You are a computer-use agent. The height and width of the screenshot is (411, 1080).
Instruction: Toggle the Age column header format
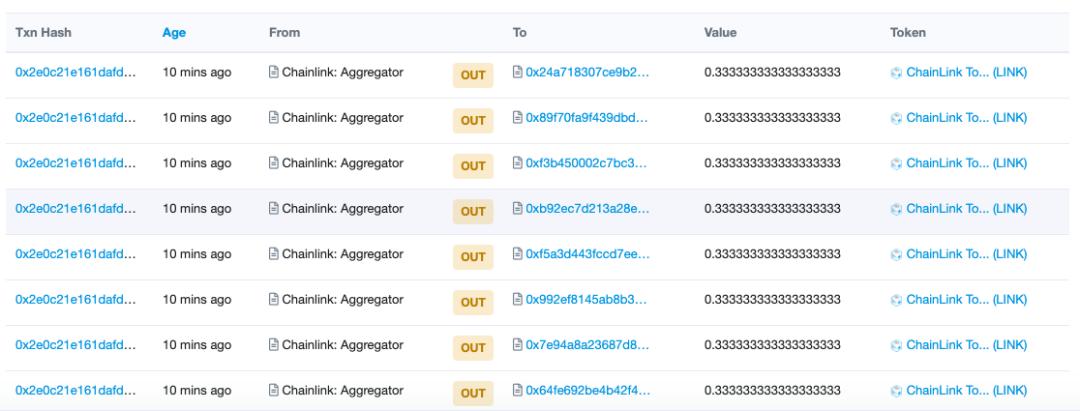(174, 32)
